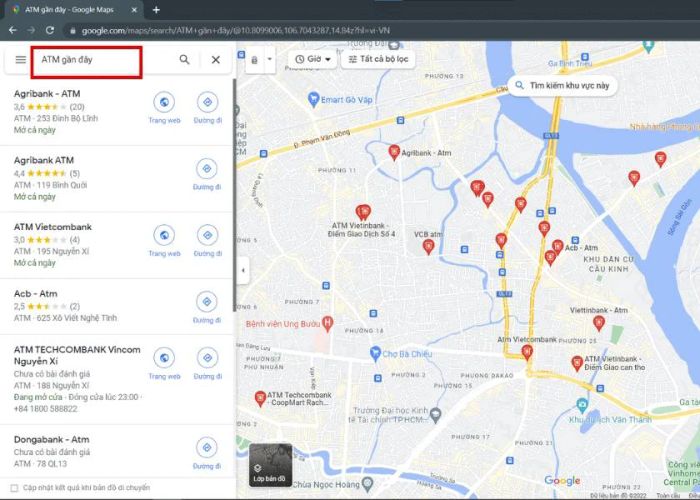700x500 pixels.
Task: Open the 'ATM Vietcombank' result title
Action: point(53,227)
